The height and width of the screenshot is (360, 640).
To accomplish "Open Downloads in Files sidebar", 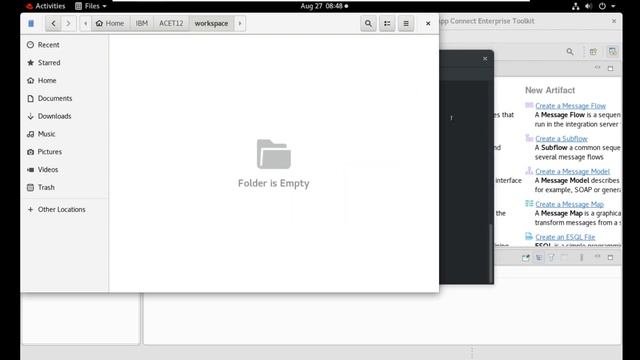I will [65, 116].
